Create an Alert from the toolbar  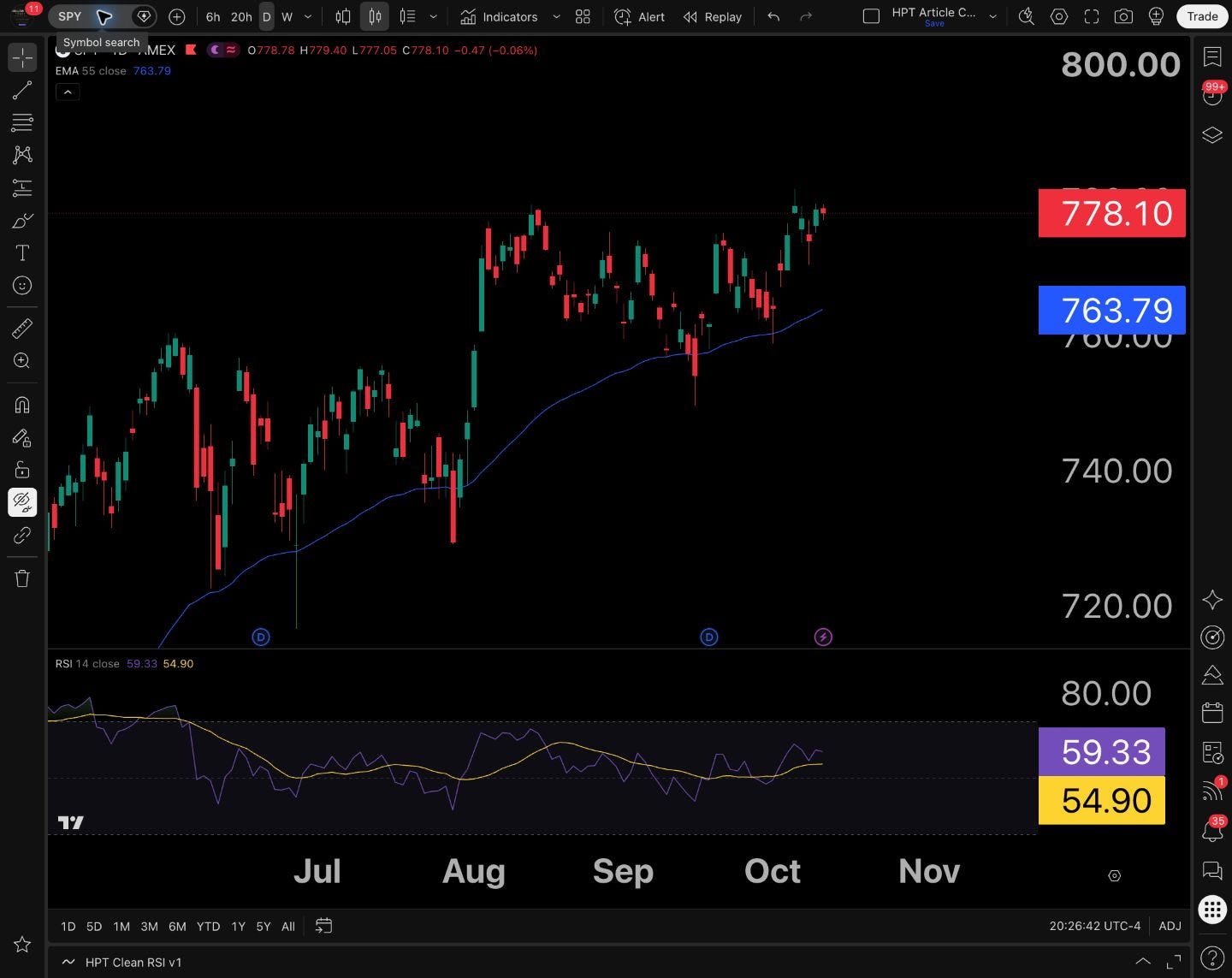[639, 16]
